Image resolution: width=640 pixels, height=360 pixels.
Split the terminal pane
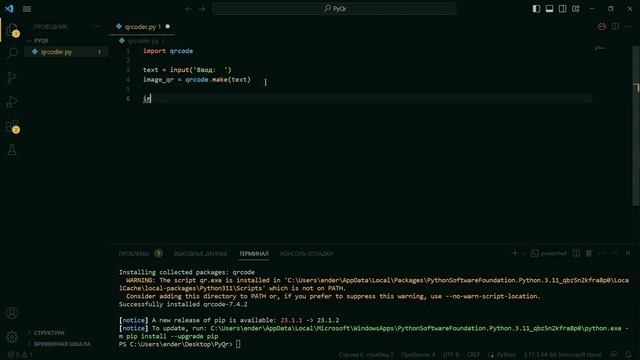[576, 253]
